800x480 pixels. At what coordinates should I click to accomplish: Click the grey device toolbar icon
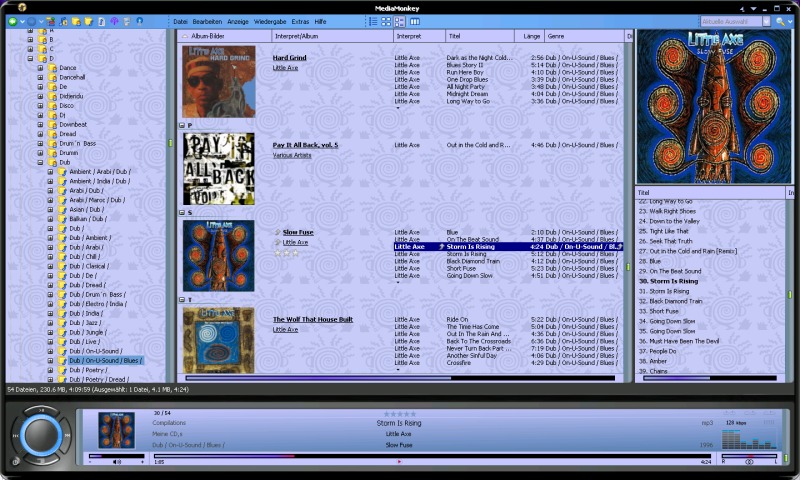(x=127, y=21)
